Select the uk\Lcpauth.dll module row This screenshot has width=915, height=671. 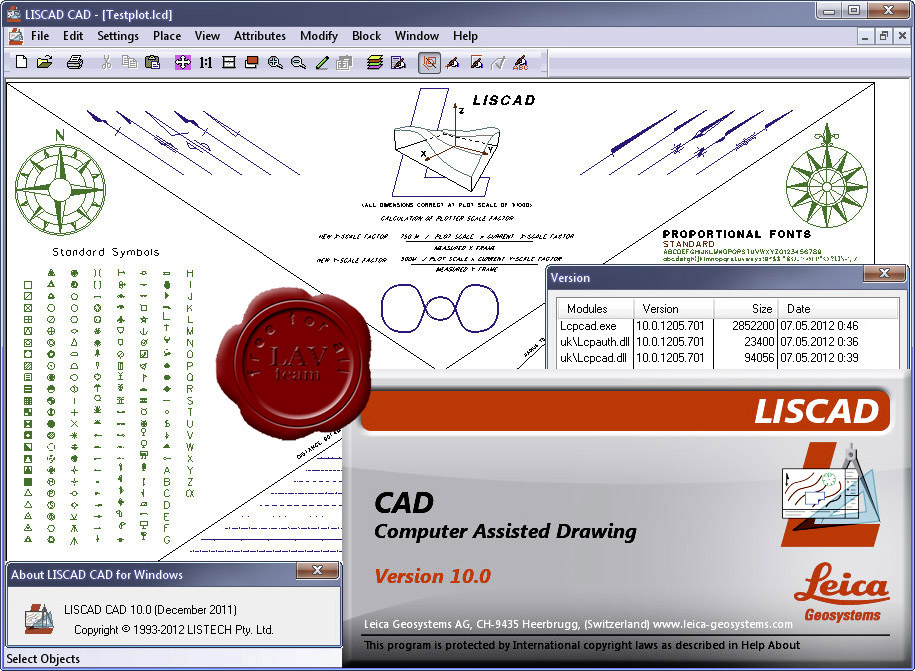728,341
